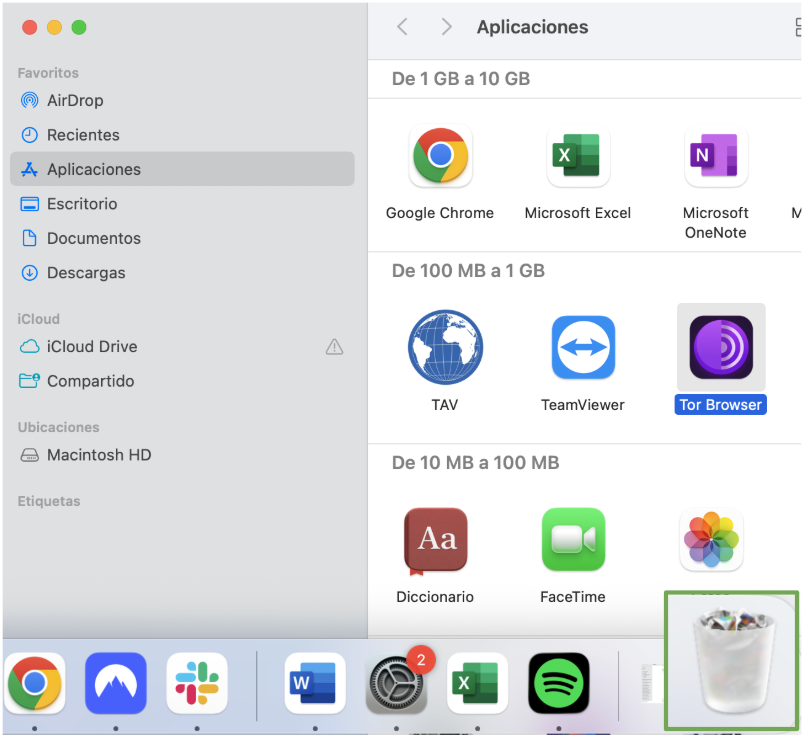Screen dimensions: 805x738
Task: Open Slack from the Dock
Action: (196, 683)
